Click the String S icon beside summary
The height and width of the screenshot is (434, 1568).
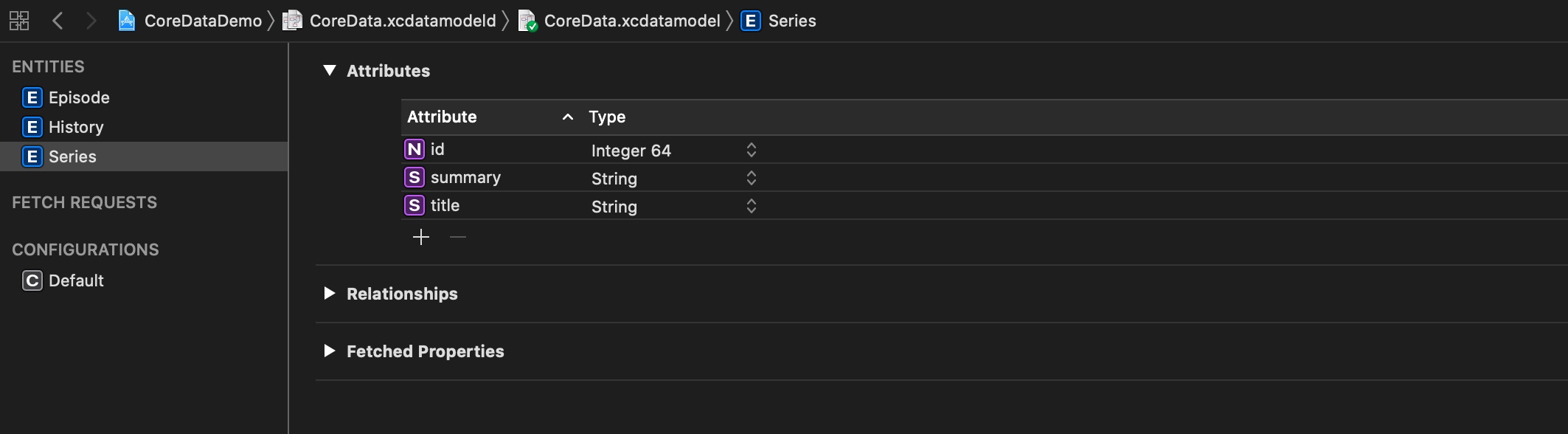pos(414,177)
